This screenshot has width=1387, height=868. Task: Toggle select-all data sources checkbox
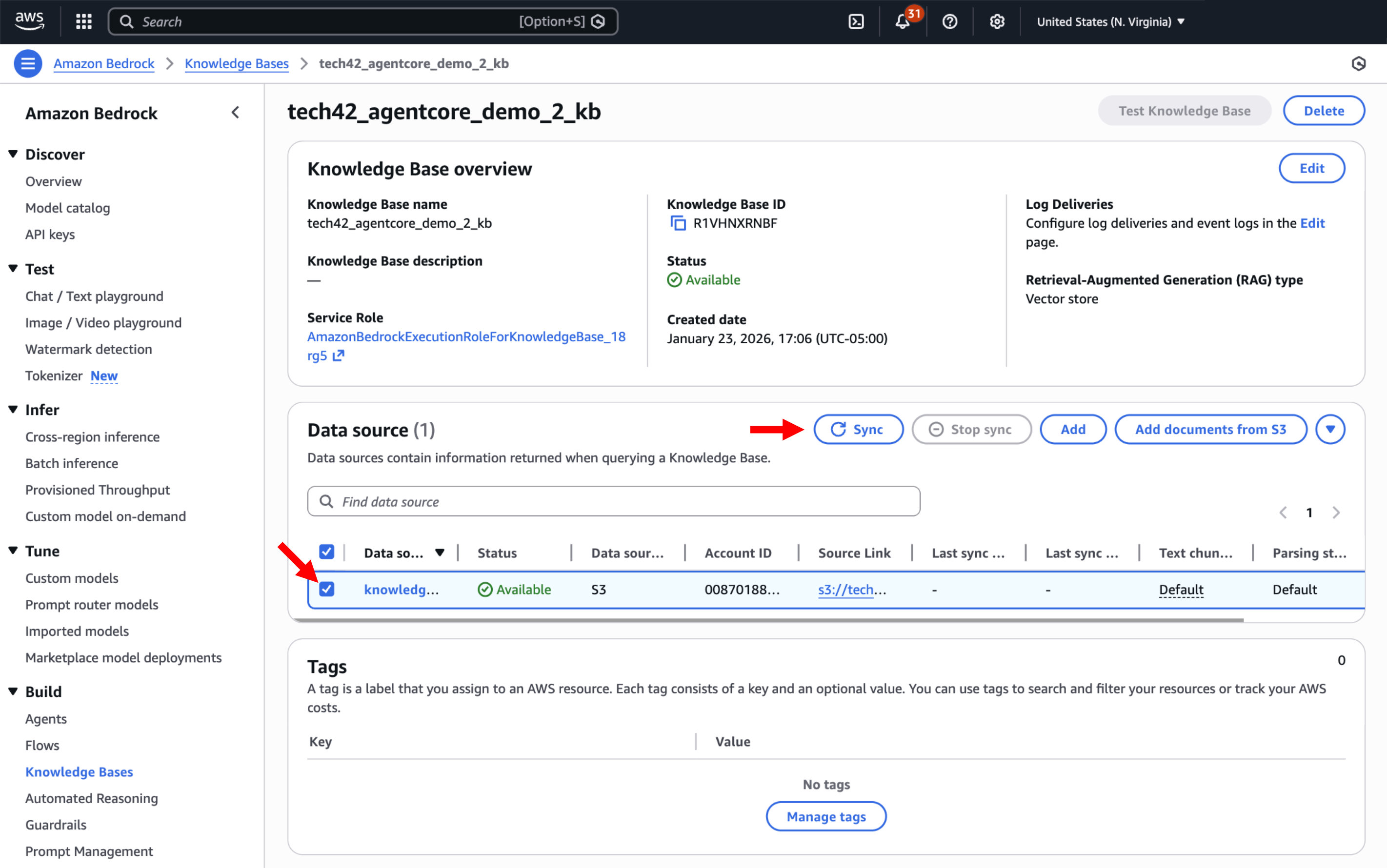click(327, 552)
